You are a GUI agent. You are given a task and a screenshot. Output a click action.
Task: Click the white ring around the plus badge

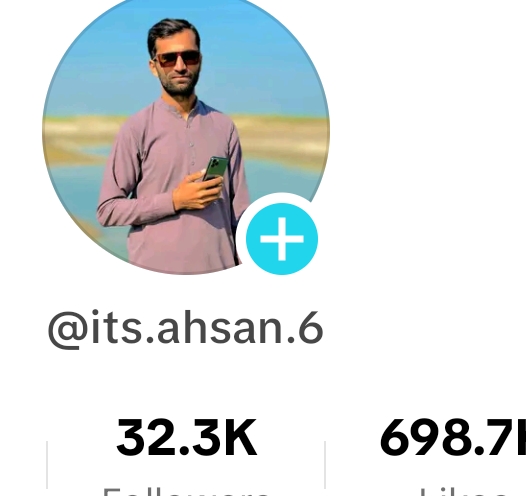282,198
